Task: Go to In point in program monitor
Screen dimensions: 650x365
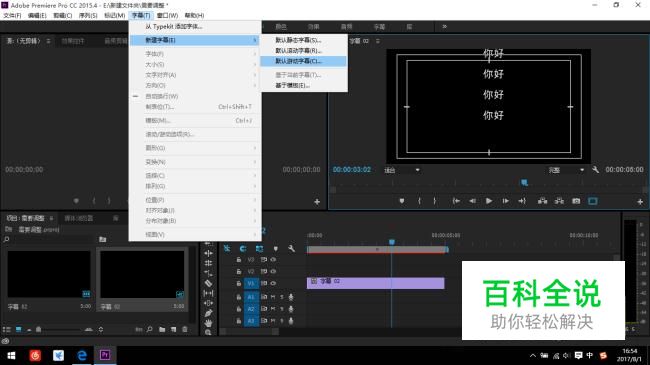Action: (456, 201)
